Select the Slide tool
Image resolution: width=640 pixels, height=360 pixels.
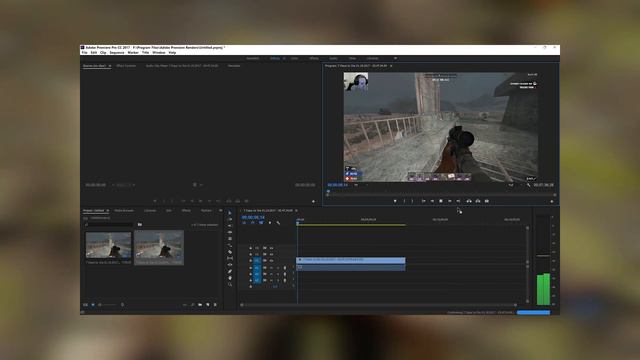[x=230, y=265]
